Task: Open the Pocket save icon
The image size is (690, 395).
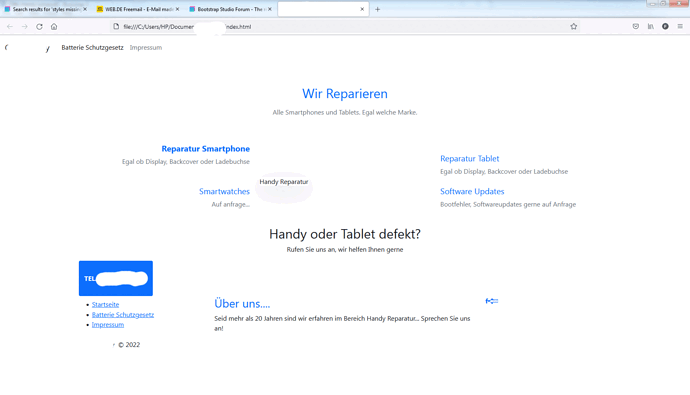Action: [636, 27]
